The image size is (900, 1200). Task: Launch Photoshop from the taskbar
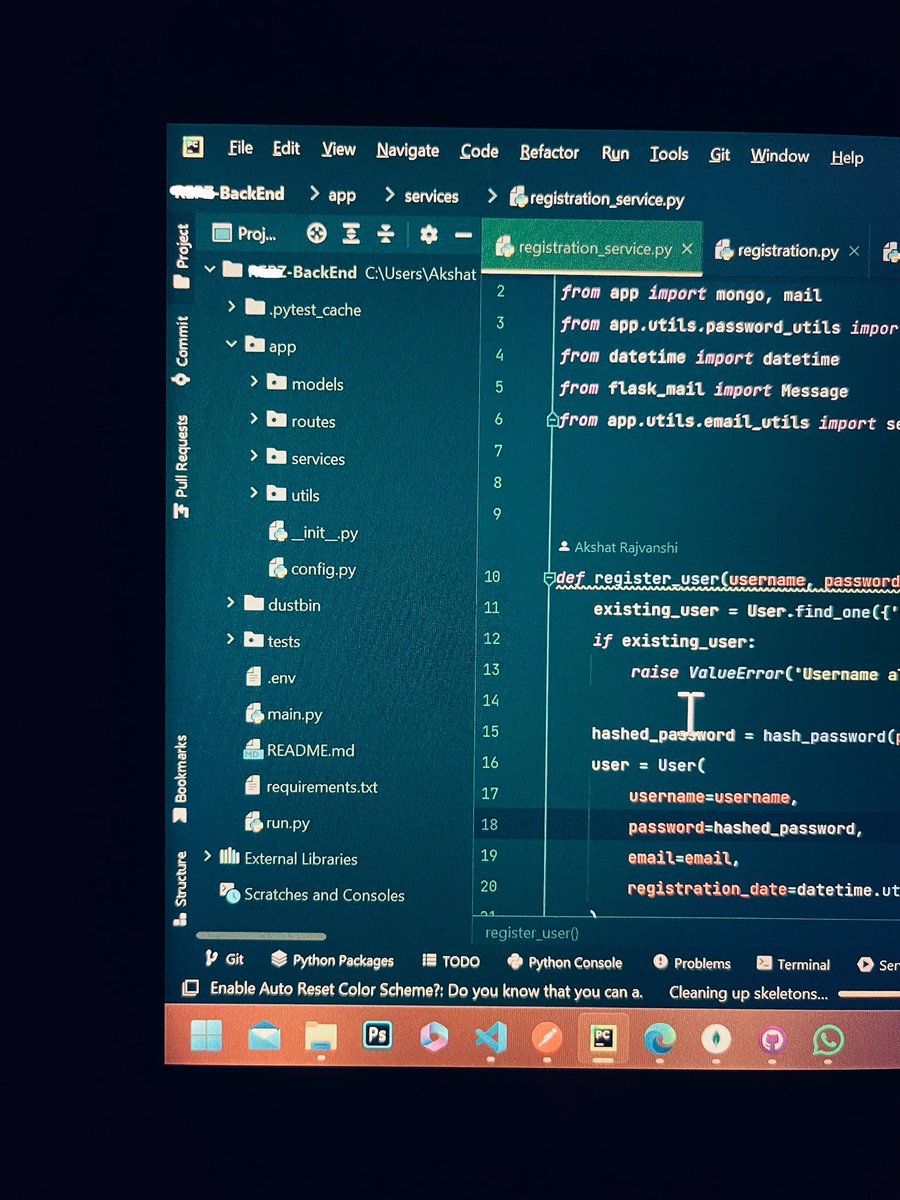(x=377, y=1037)
